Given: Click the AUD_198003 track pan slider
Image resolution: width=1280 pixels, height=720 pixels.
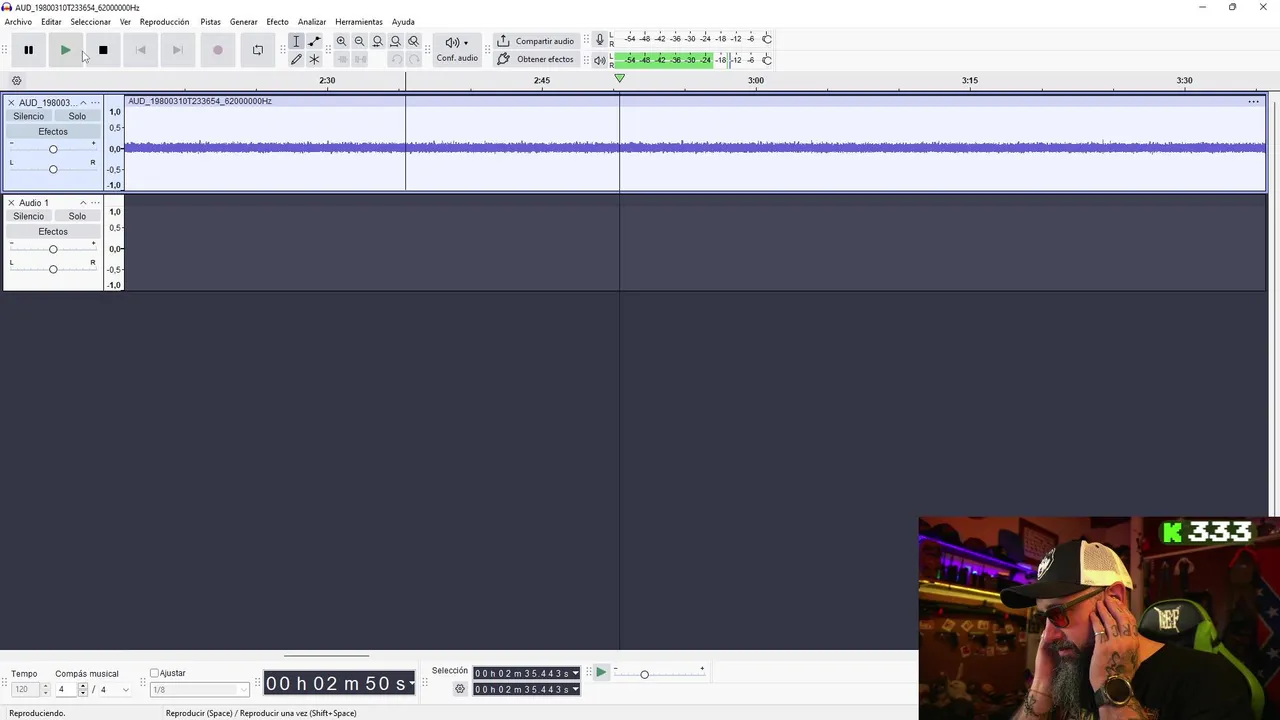Looking at the screenshot, I should (x=53, y=169).
